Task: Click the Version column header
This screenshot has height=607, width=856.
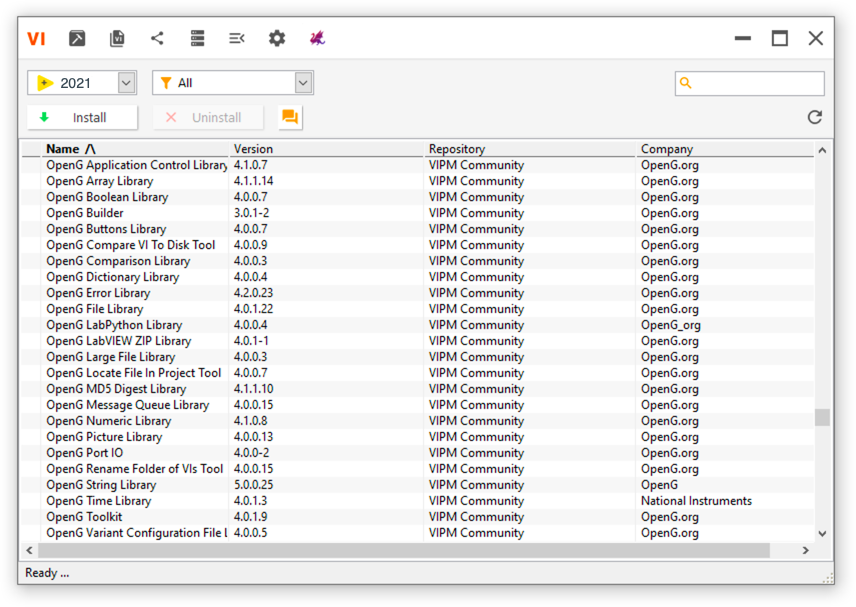Action: (253, 149)
